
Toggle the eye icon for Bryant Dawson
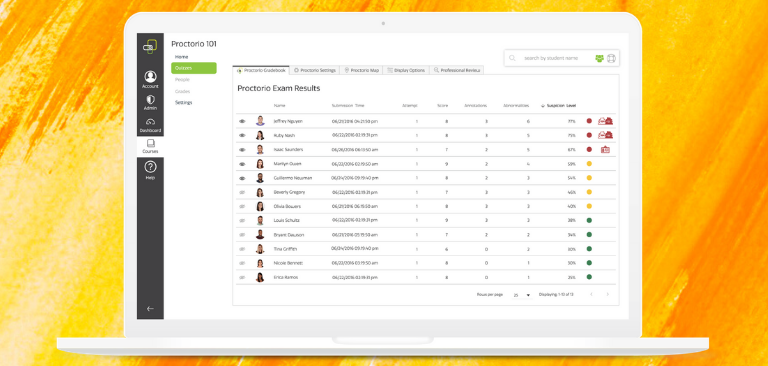click(242, 235)
